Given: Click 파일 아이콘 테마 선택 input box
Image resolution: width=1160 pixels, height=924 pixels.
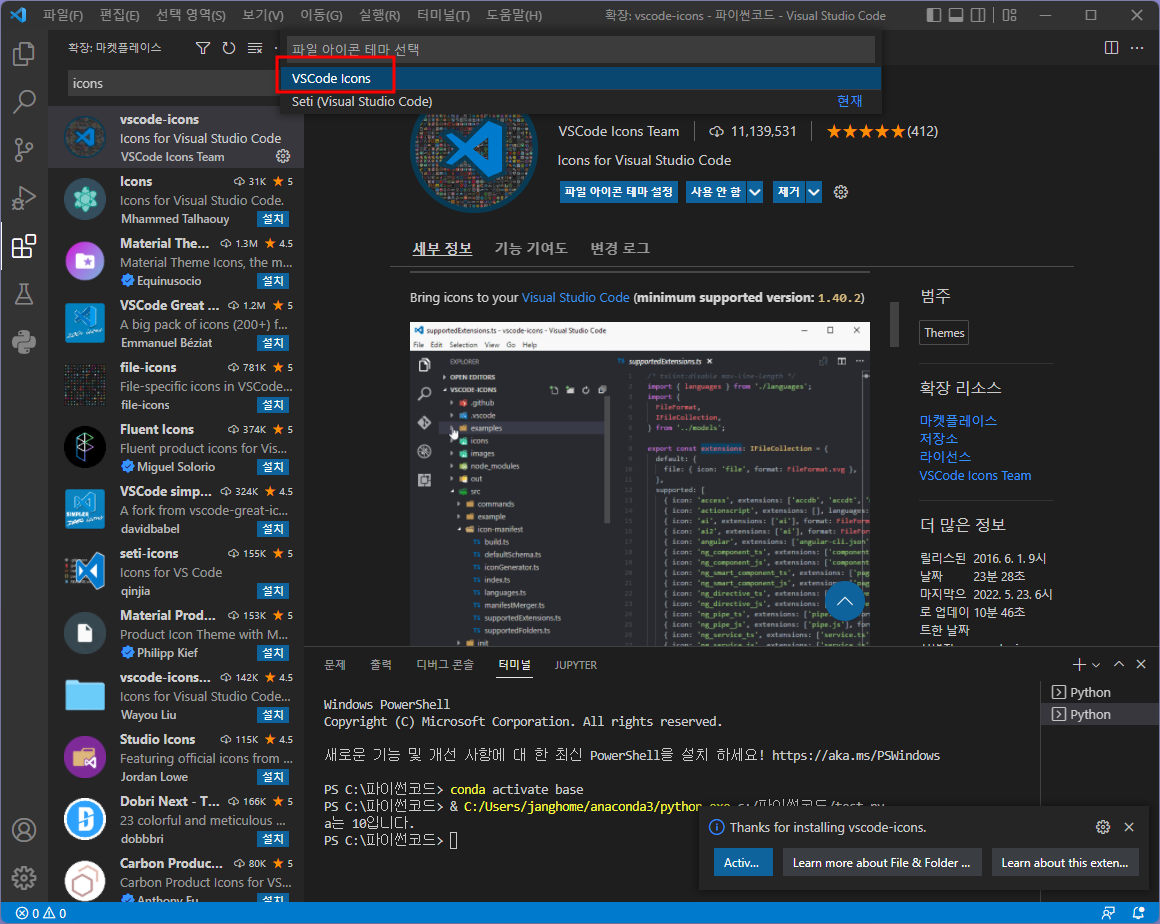Looking at the screenshot, I should (581, 49).
